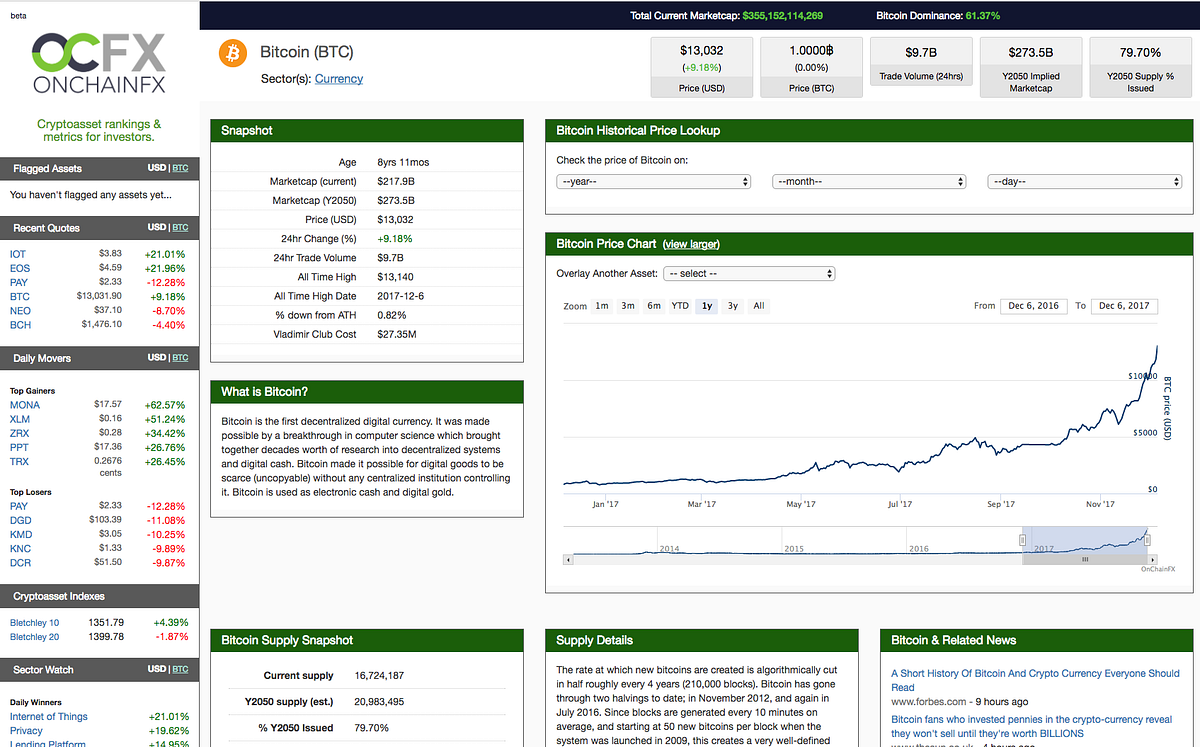
Task: Open DCR in Top Losers
Action: click(x=20, y=563)
